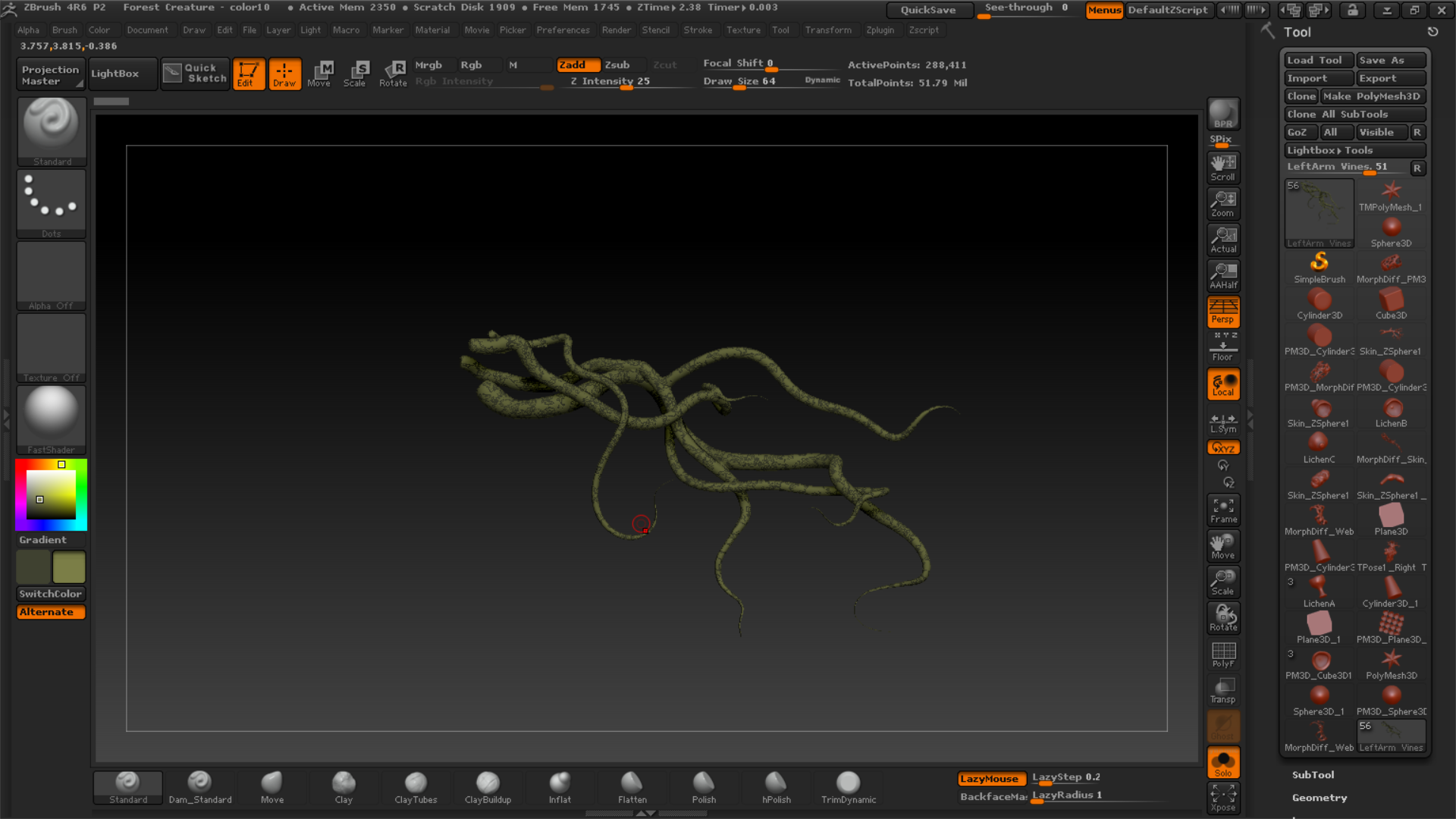
Task: Select the ClayBuildup brush
Action: point(488,787)
